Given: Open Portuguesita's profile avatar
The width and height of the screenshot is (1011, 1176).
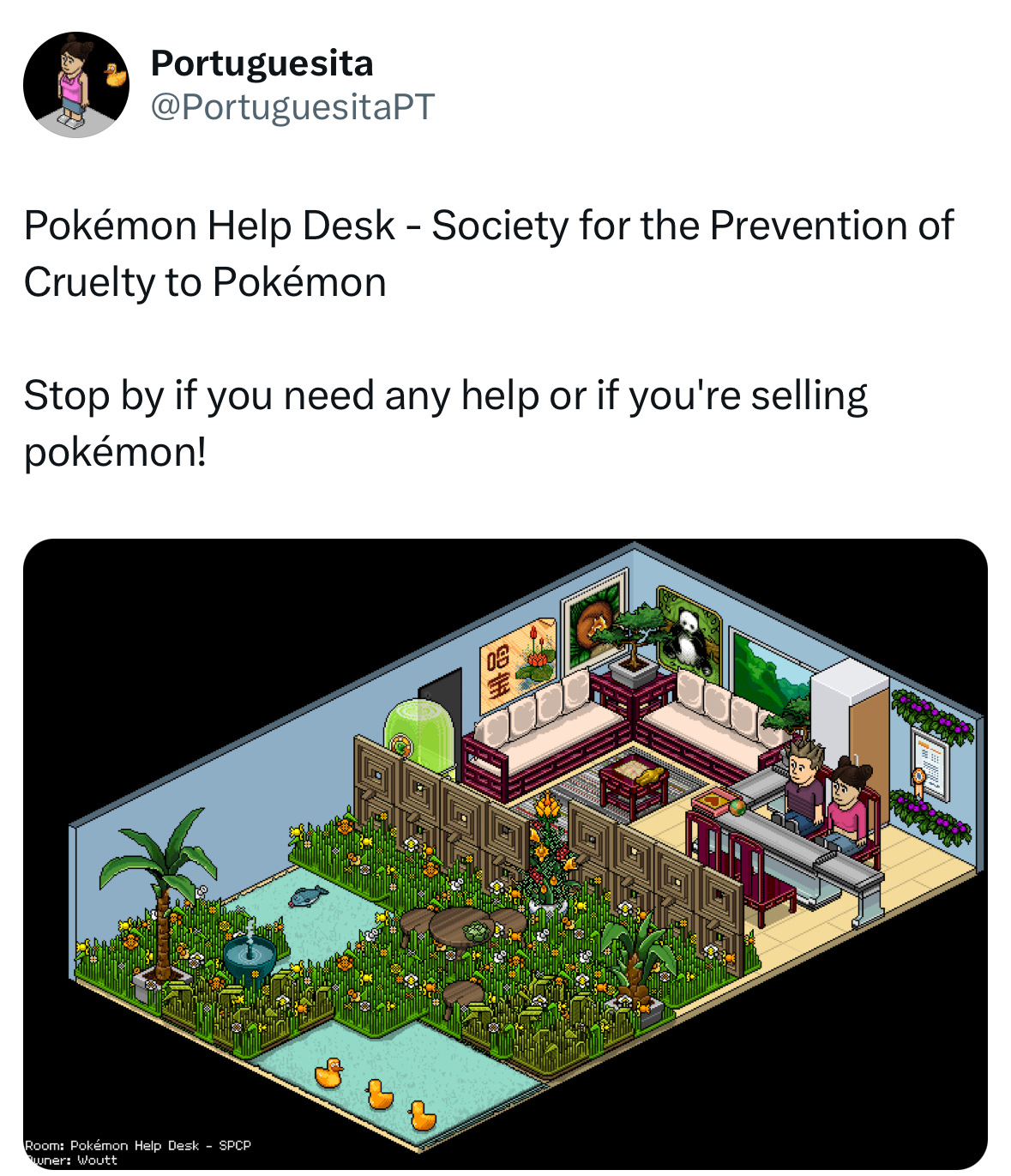Looking at the screenshot, I should tap(76, 85).
